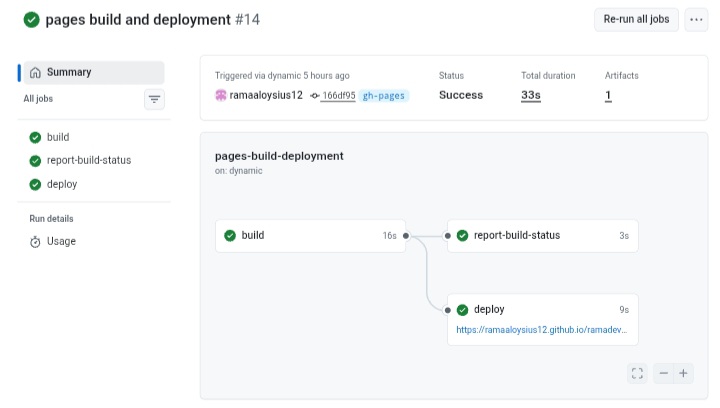Image resolution: width=720 pixels, height=408 pixels.
Task: Click the 'Success' status value
Action: click(x=461, y=95)
